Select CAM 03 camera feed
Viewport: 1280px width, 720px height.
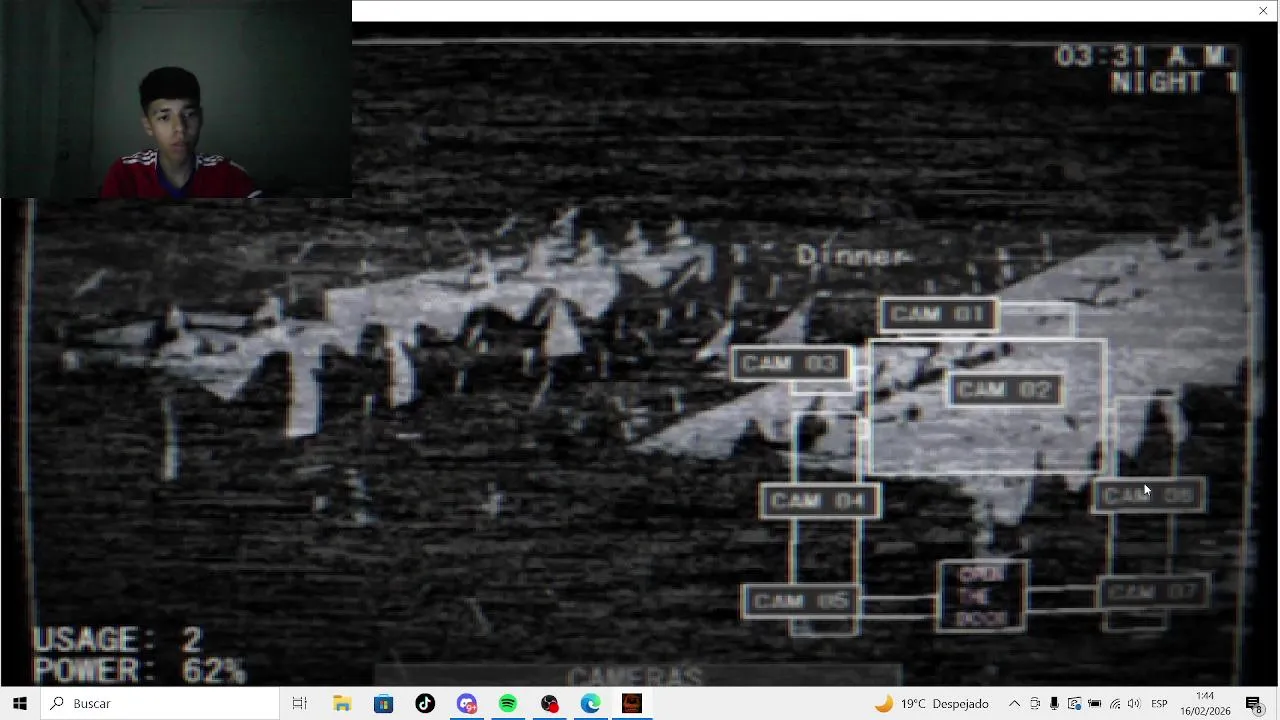791,364
